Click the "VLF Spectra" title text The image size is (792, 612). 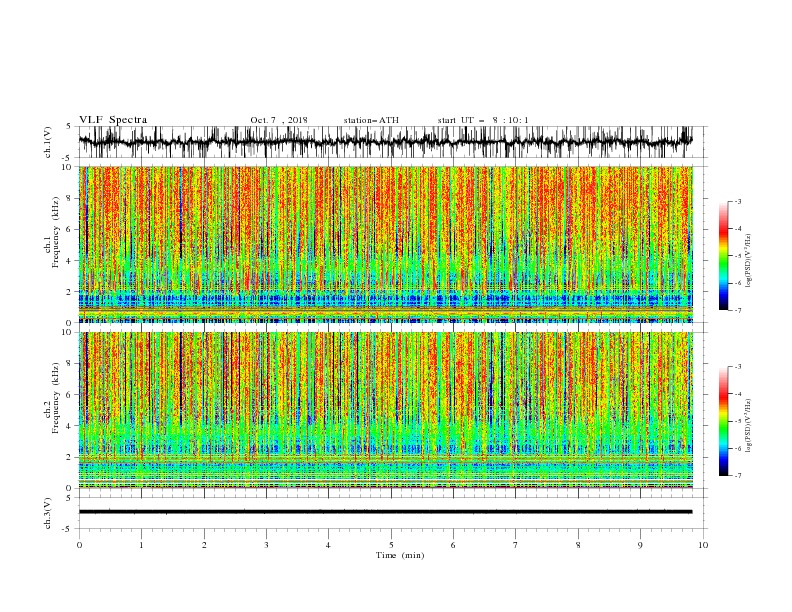[x=113, y=120]
